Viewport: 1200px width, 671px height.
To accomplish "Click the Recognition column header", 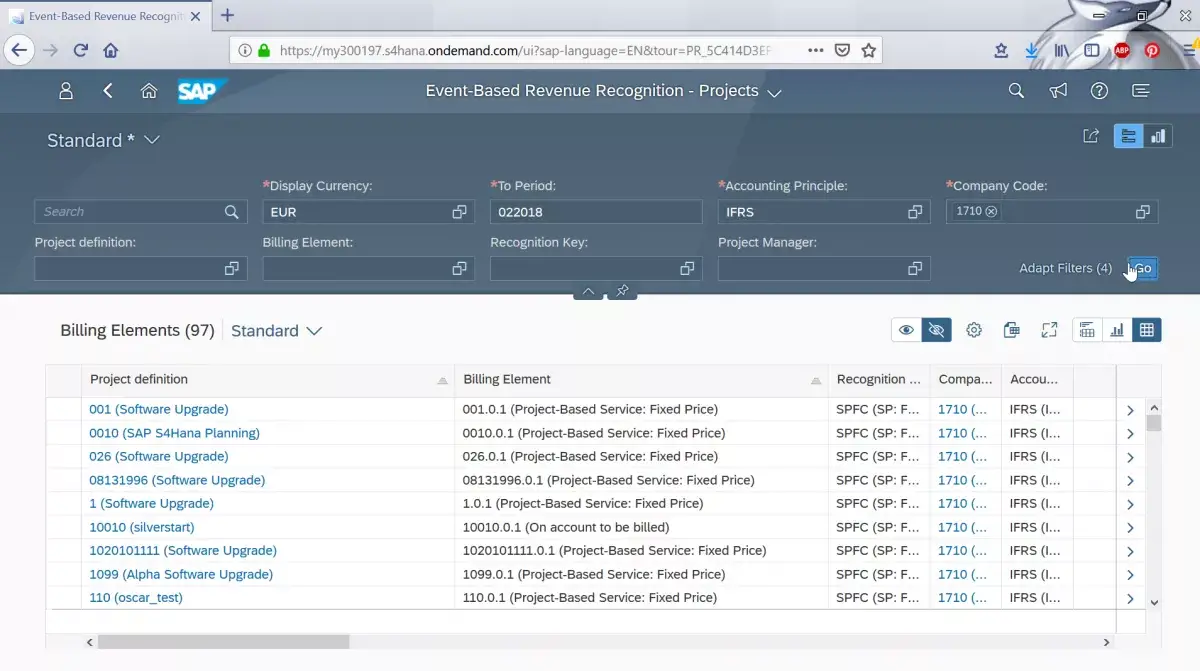I will point(879,380).
